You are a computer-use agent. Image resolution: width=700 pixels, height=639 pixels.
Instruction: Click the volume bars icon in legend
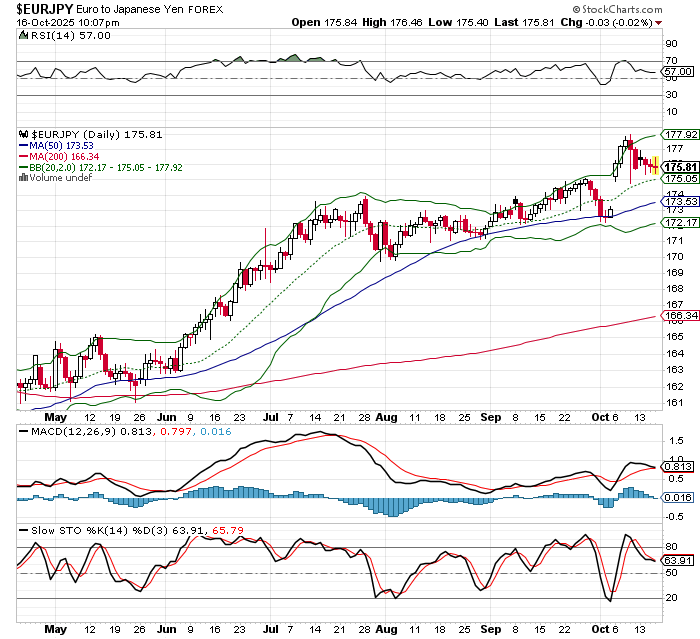[x=25, y=178]
